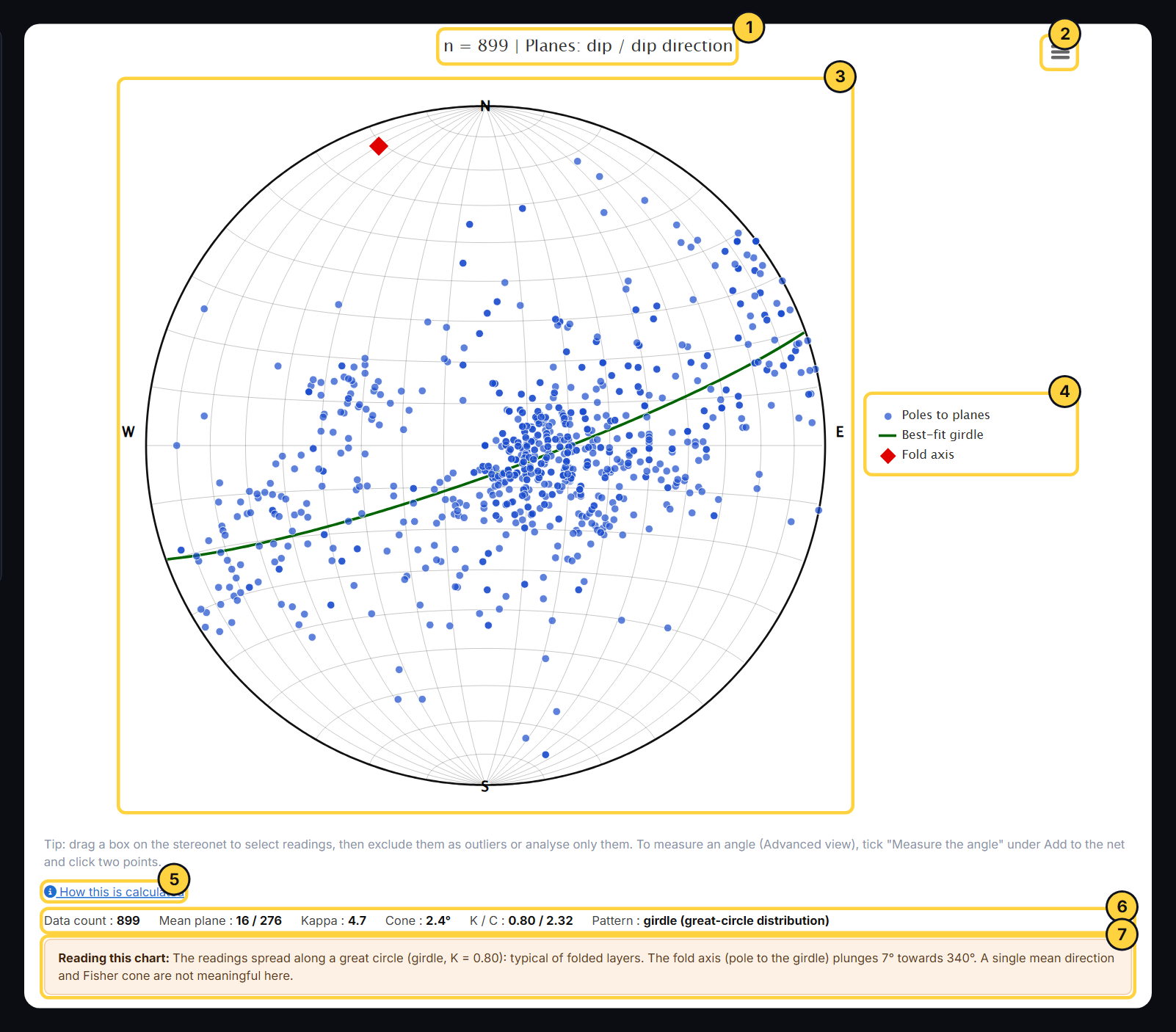Toggle Fold axis legend entry

(x=918, y=455)
